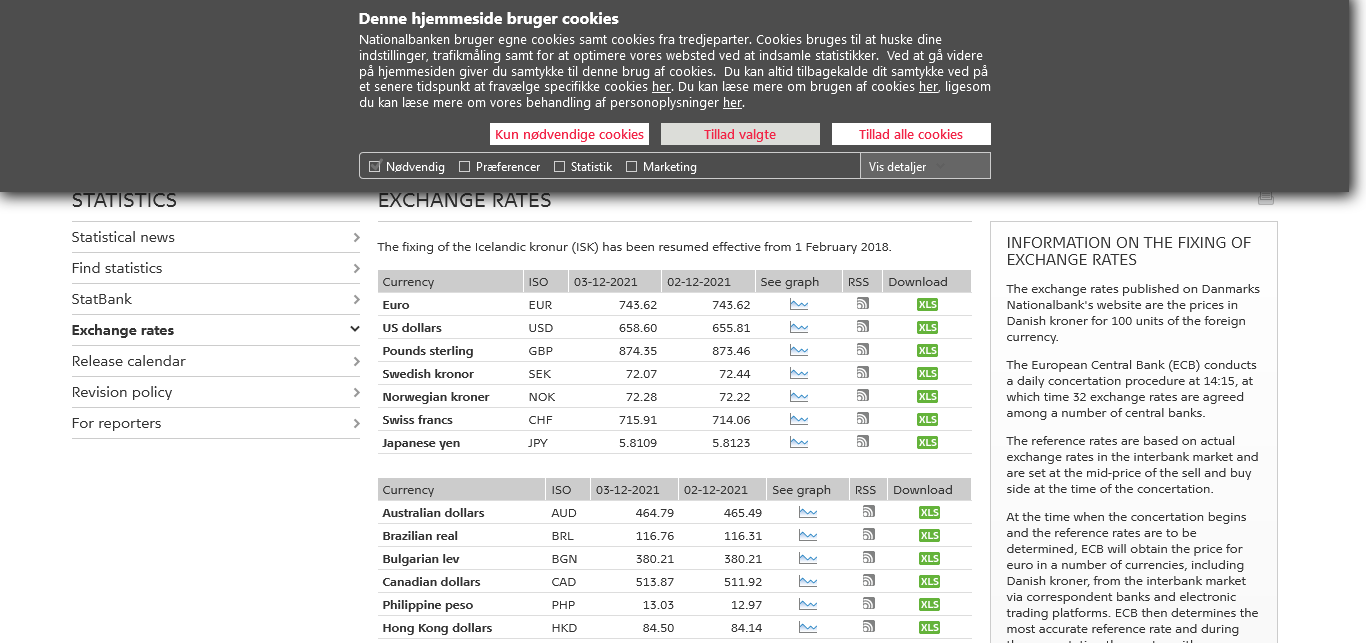This screenshot has width=1366, height=643.
Task: Open Find statistics in sidebar
Action: [x=117, y=268]
